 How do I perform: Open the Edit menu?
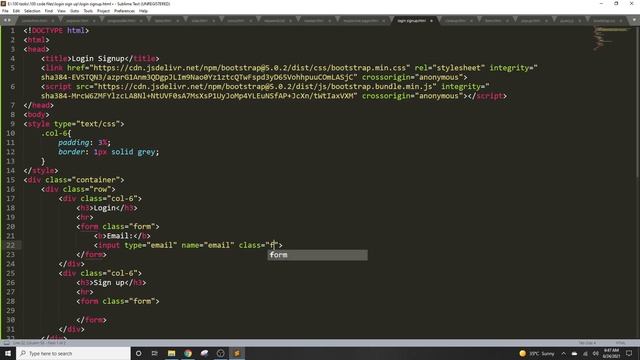pyautogui.click(x=16, y=11)
